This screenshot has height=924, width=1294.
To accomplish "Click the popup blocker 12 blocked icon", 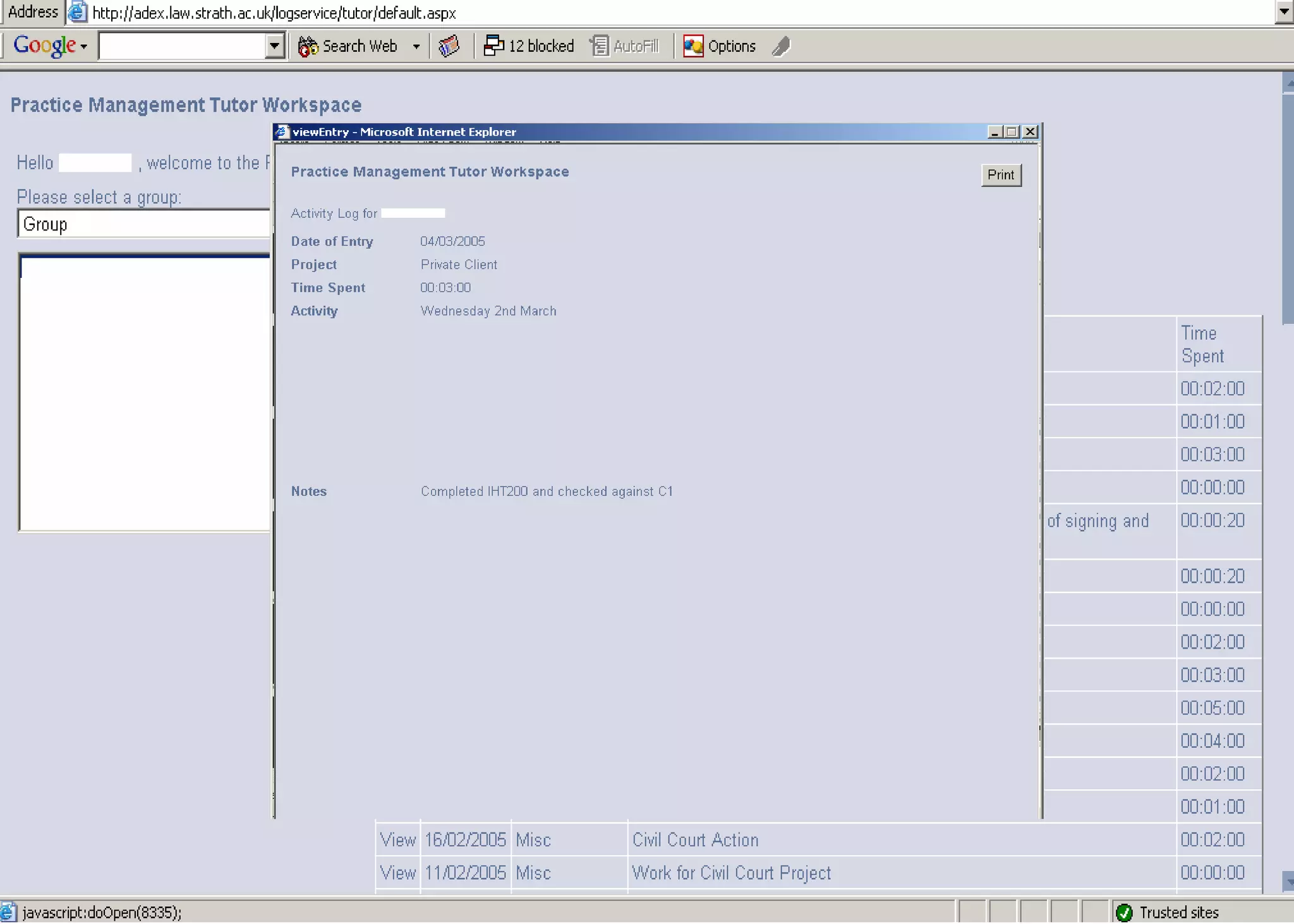I will [x=493, y=46].
